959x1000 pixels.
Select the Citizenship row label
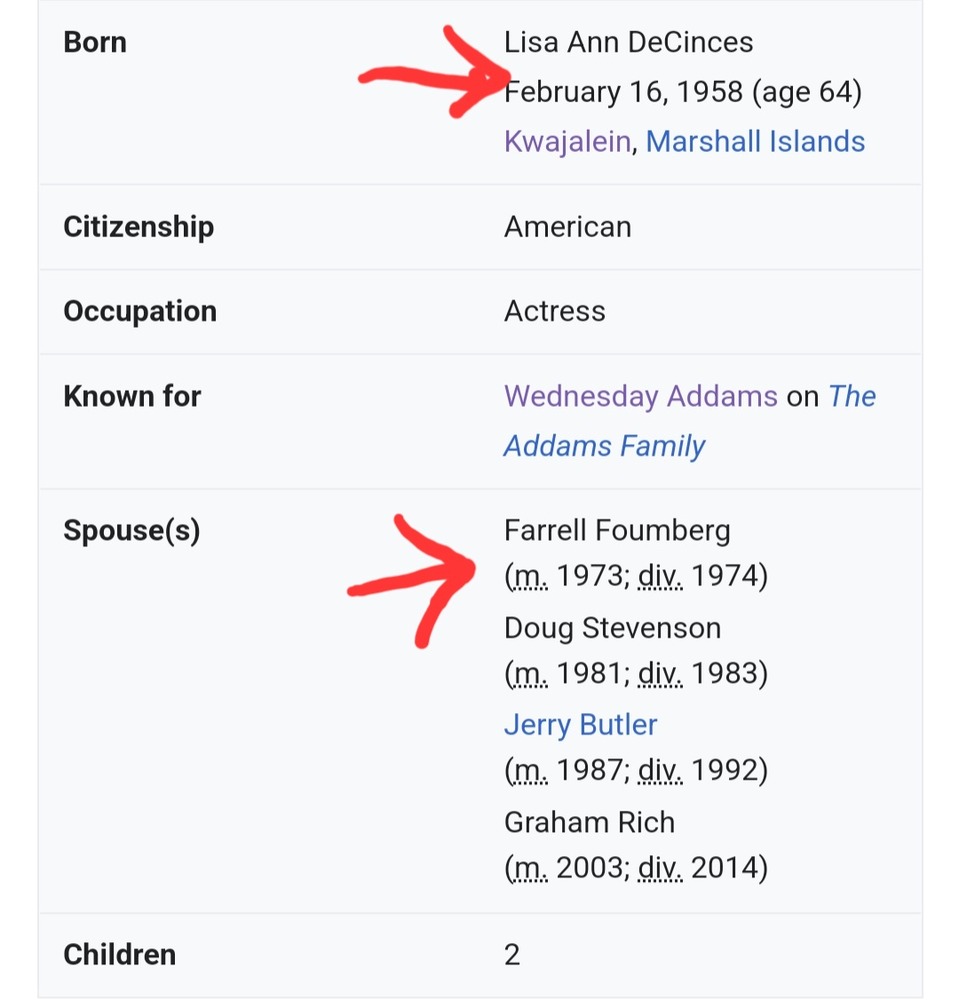point(138,227)
